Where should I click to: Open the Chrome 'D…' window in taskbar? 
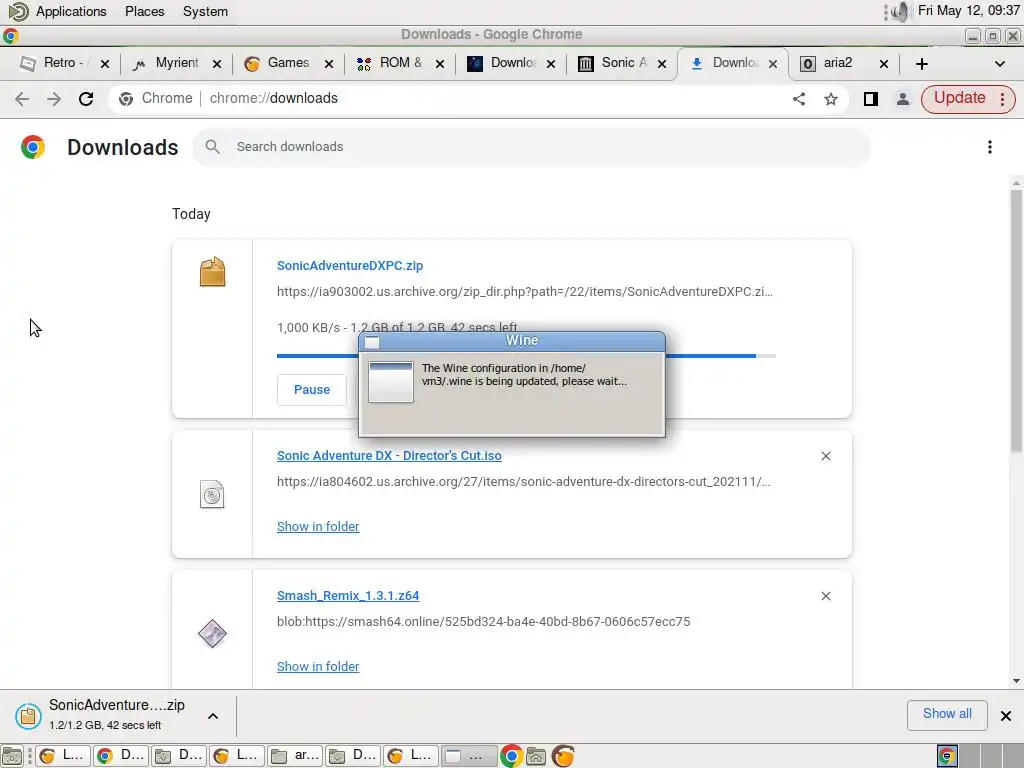(x=121, y=756)
